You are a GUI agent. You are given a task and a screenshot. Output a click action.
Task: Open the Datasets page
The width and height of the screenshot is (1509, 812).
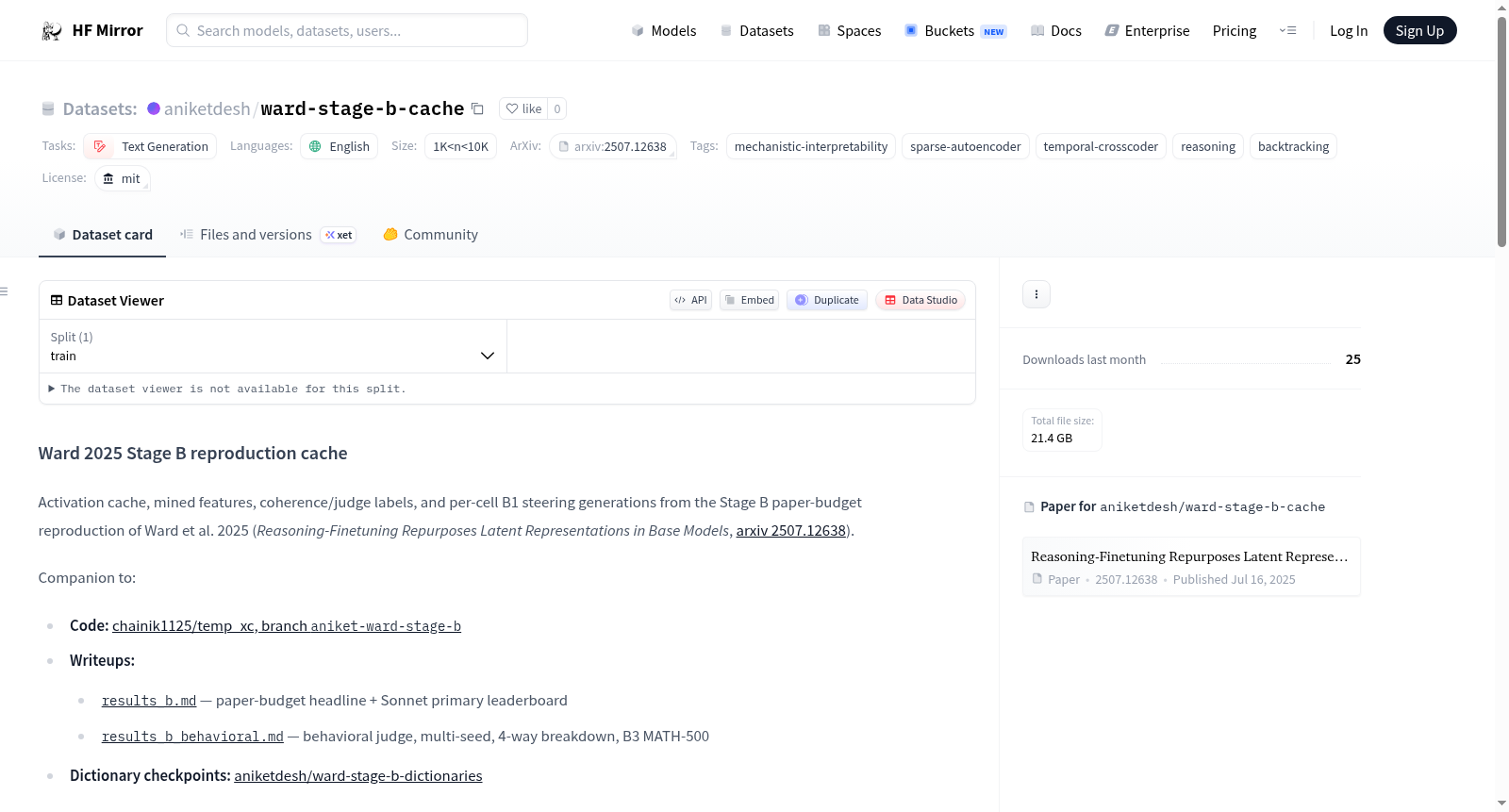pos(756,31)
